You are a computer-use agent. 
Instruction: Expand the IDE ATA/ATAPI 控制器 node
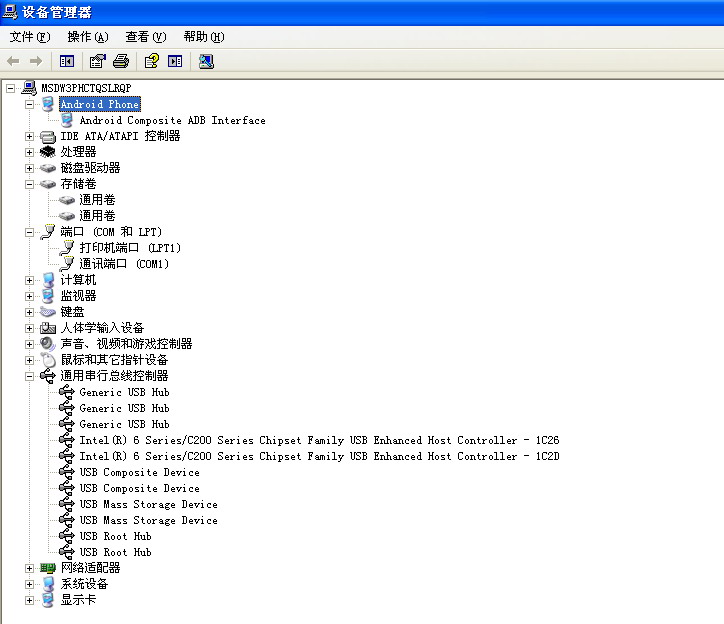[x=29, y=136]
